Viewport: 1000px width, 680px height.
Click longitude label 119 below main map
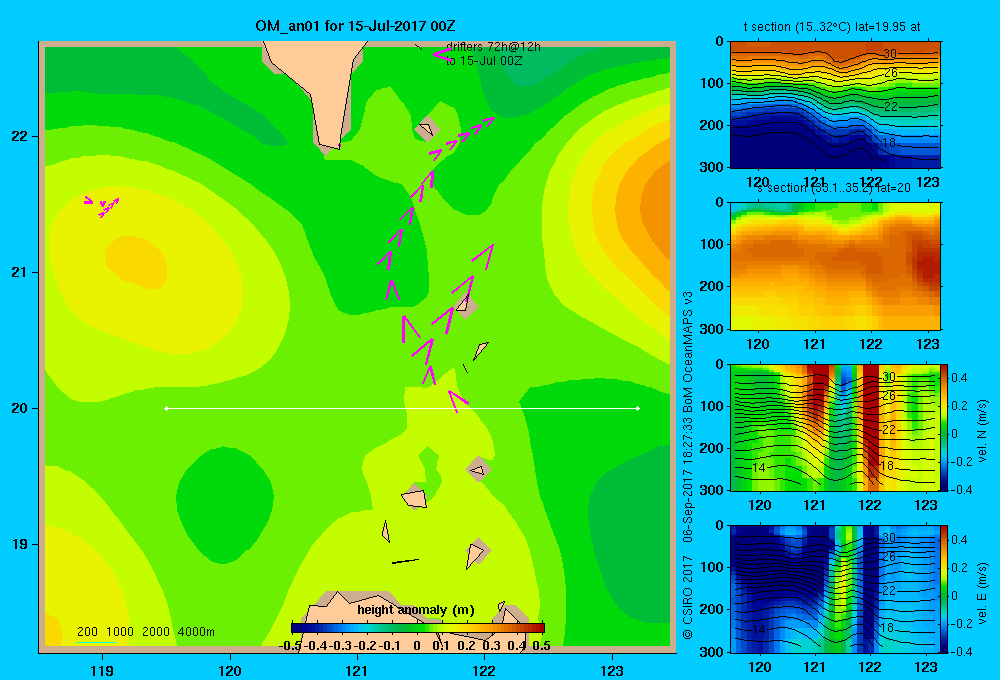point(102,670)
